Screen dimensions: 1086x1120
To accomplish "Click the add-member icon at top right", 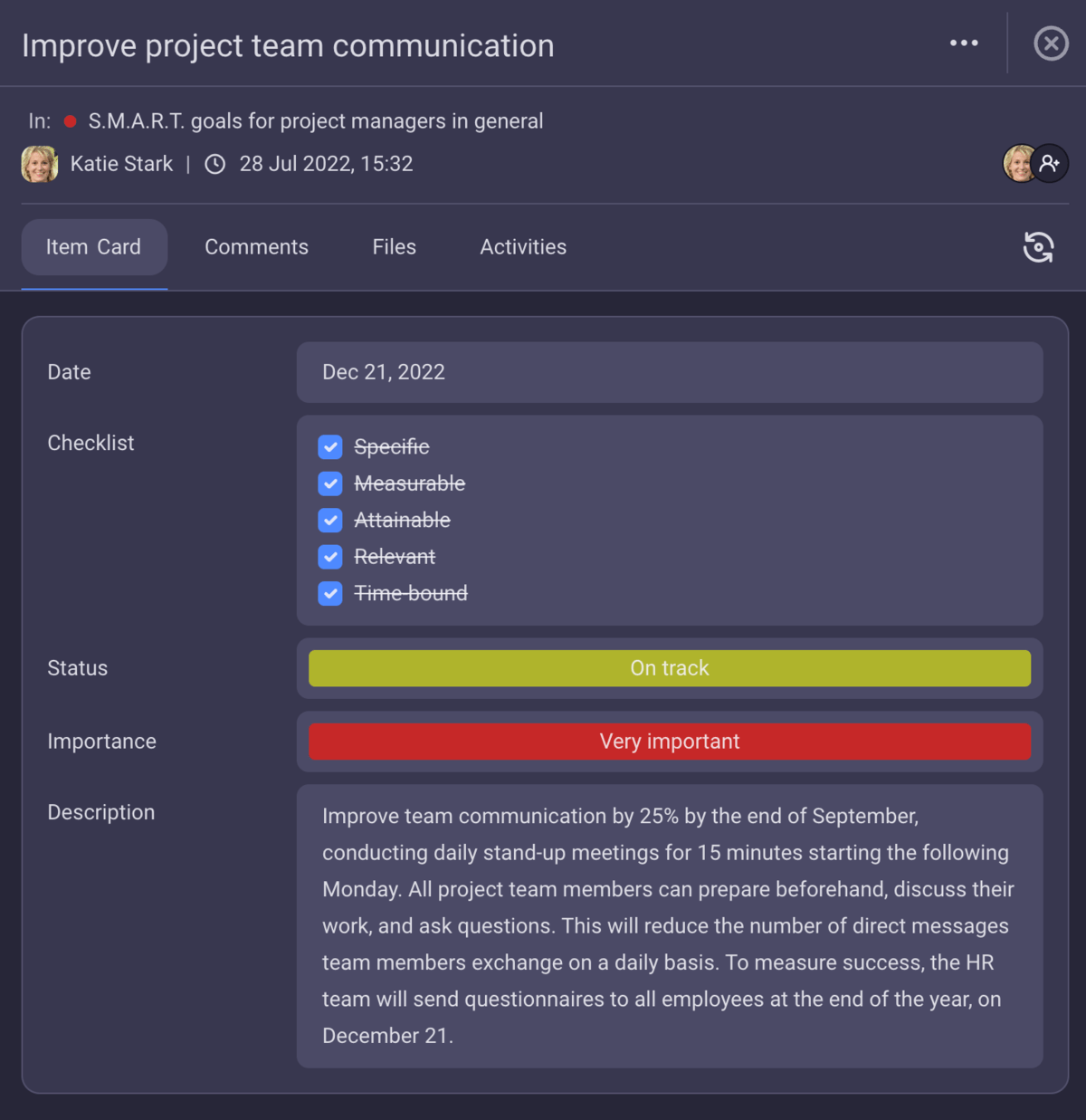I will [1051, 163].
